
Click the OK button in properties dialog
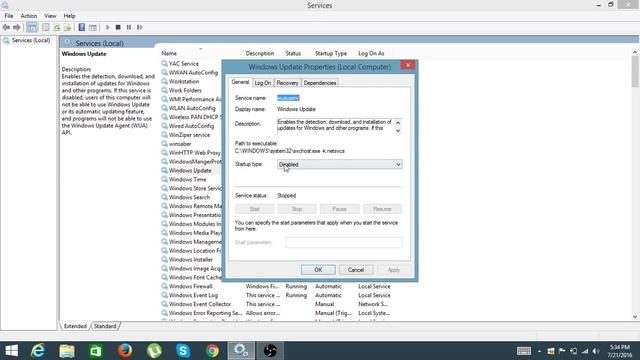pos(318,270)
